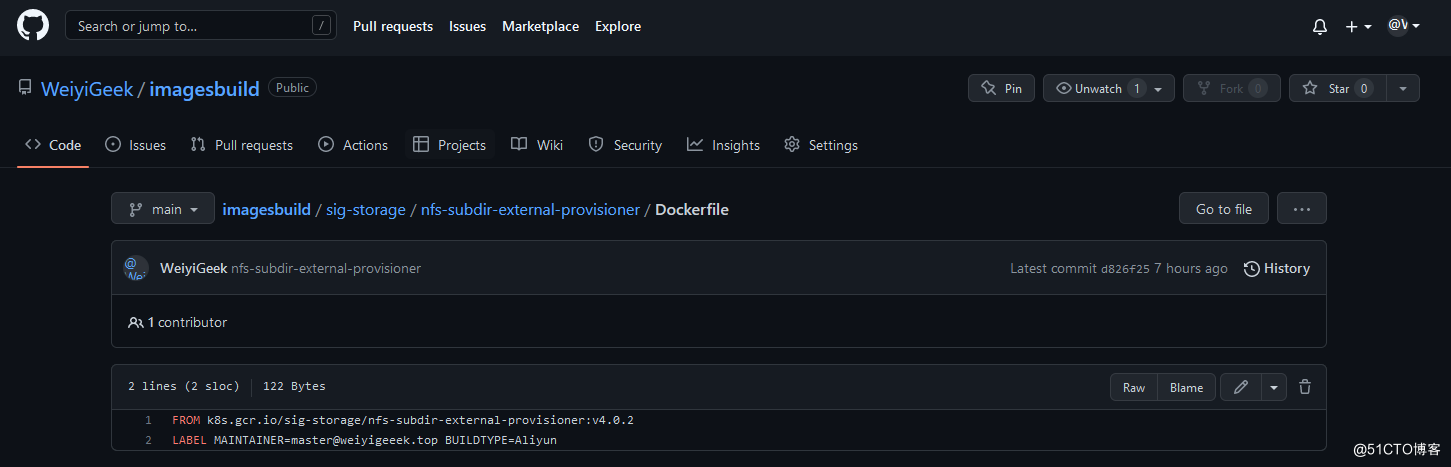Viewport: 1451px width, 467px height.
Task: Click the 2 lines (2 sloc) text
Action: [184, 386]
